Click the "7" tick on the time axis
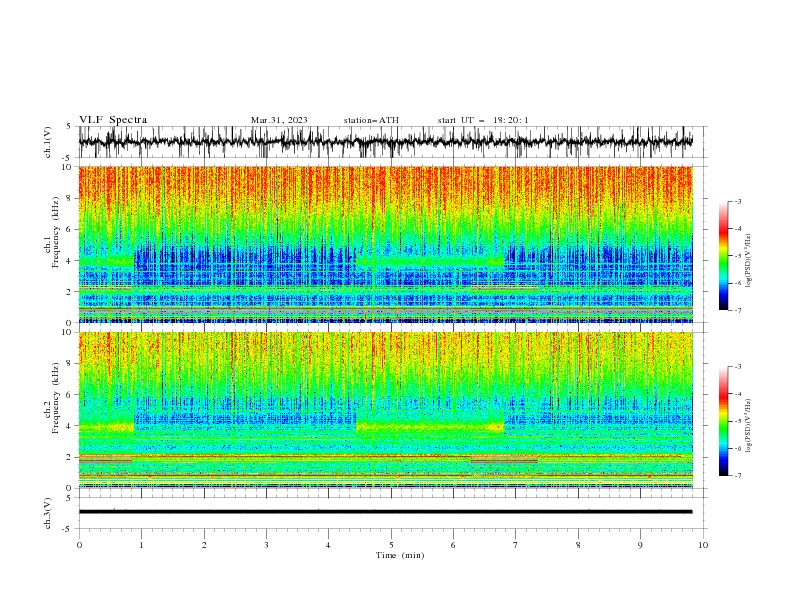792x612 pixels. coord(516,545)
